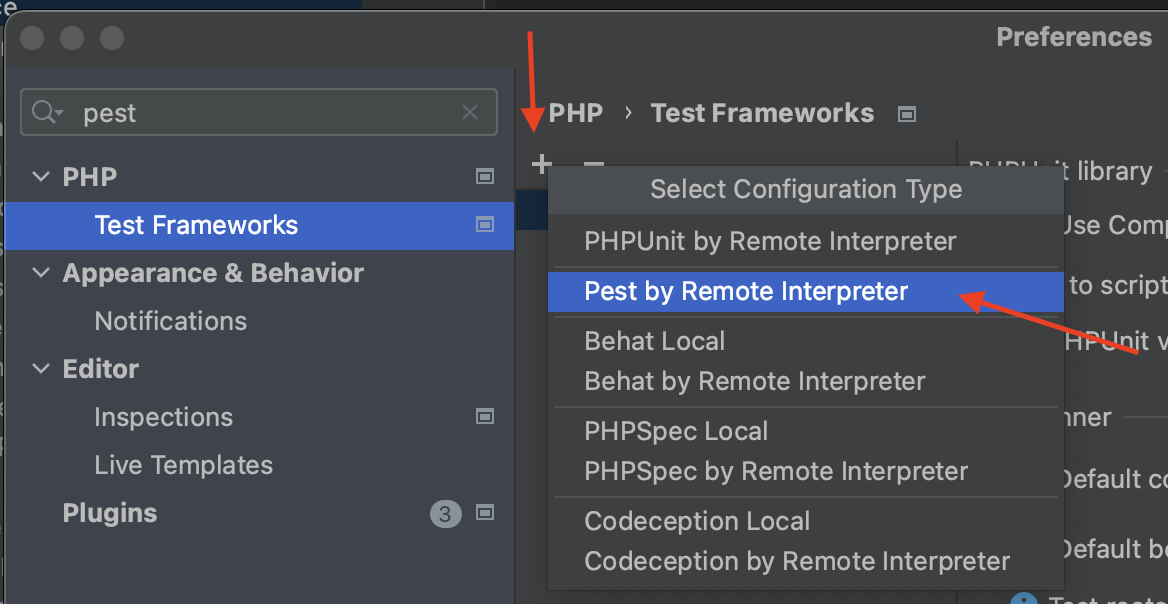
Task: Collapse the PHP section in the sidebar
Action: (40, 176)
